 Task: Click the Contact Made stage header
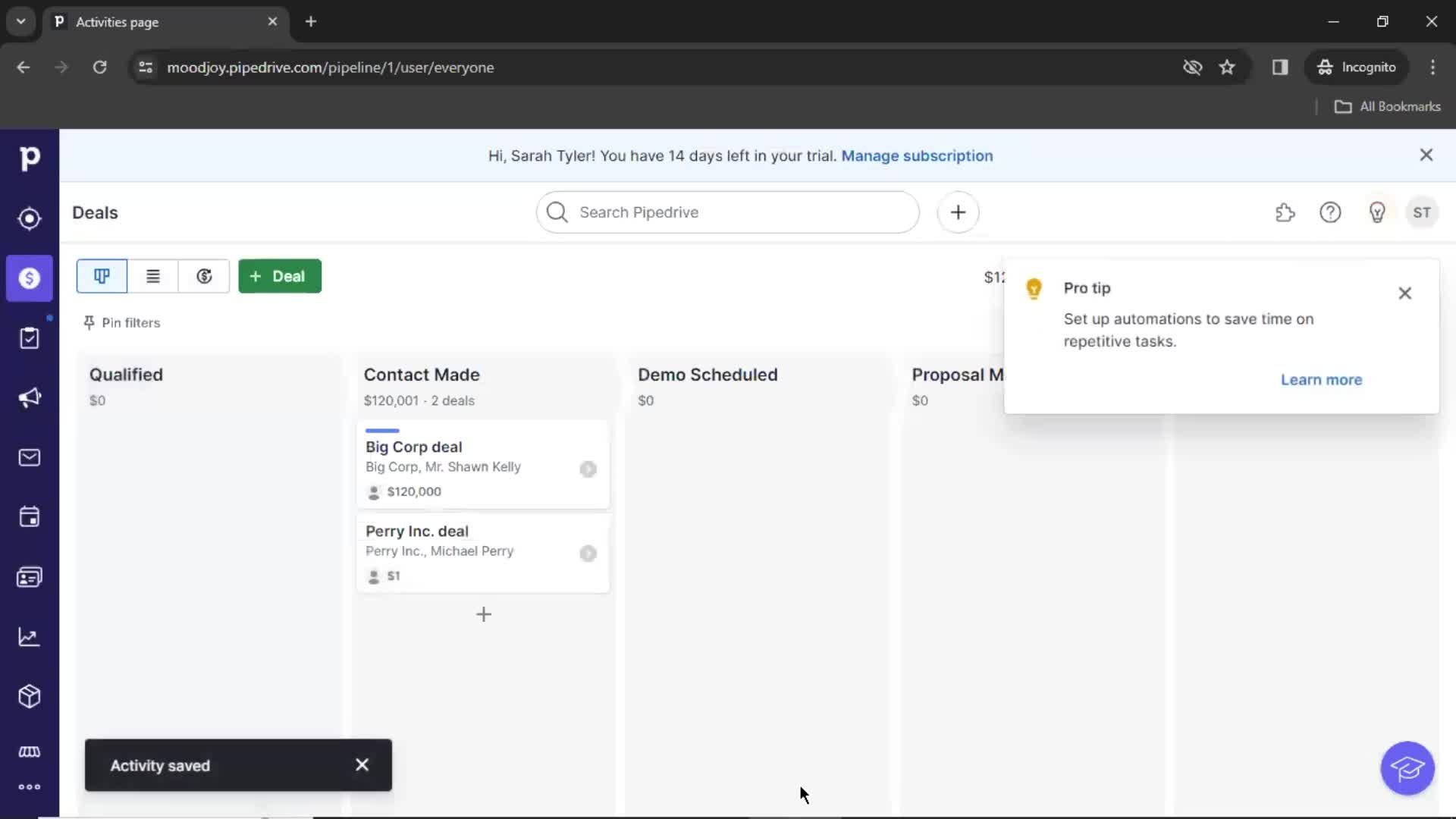click(x=422, y=375)
